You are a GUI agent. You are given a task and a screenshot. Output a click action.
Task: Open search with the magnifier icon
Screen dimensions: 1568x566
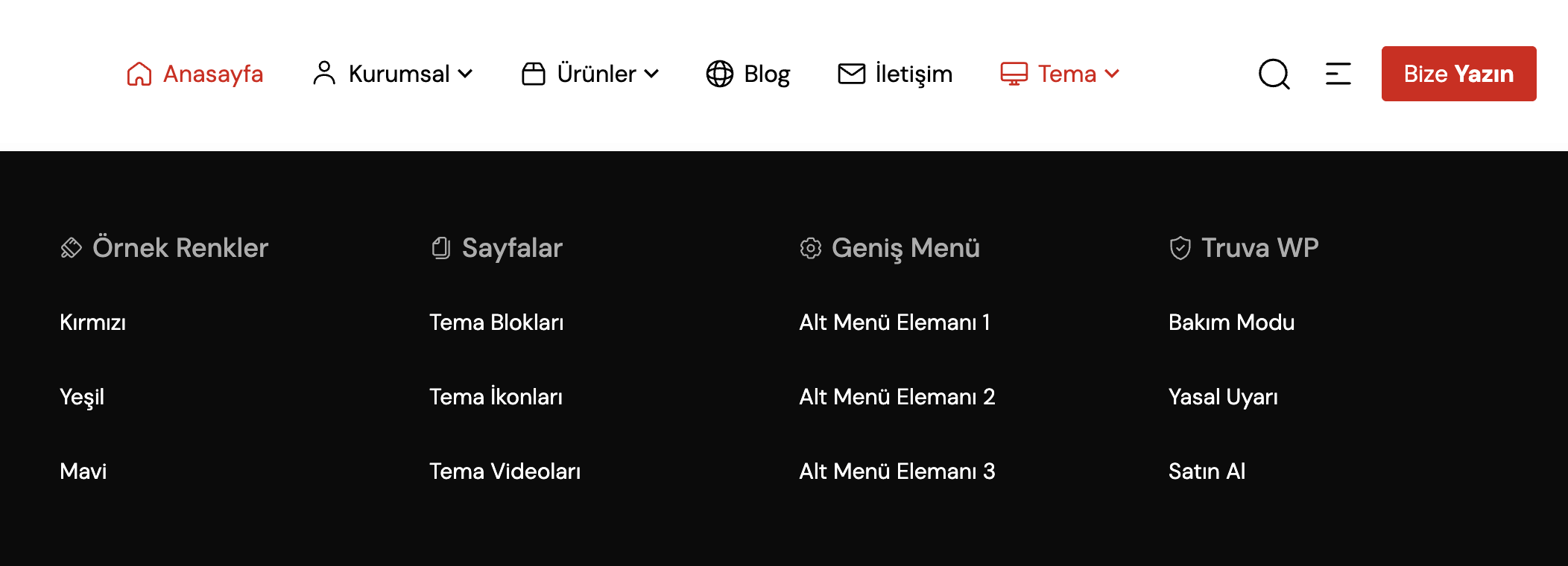pyautogui.click(x=1274, y=74)
